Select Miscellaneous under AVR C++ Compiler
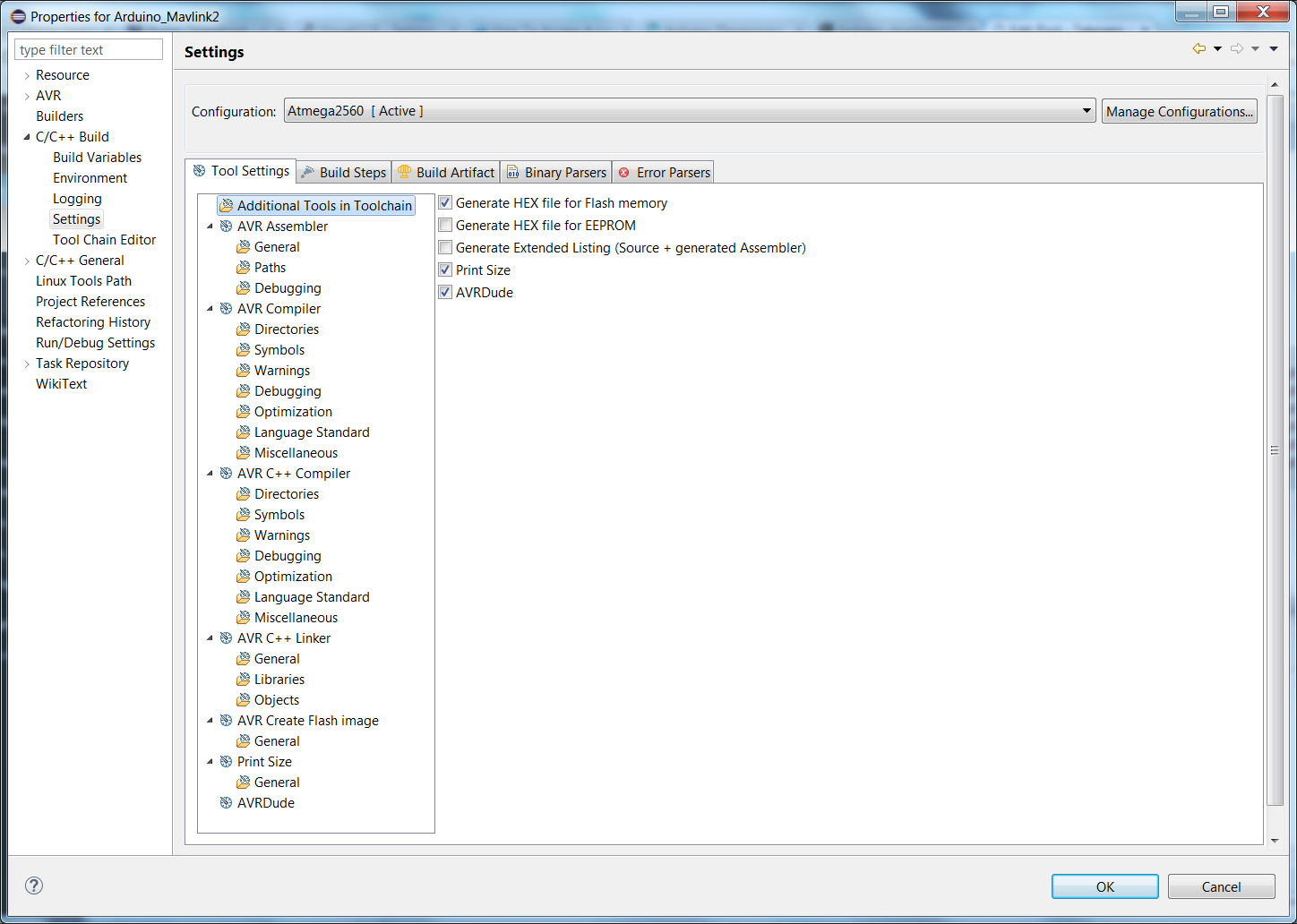 click(x=296, y=618)
